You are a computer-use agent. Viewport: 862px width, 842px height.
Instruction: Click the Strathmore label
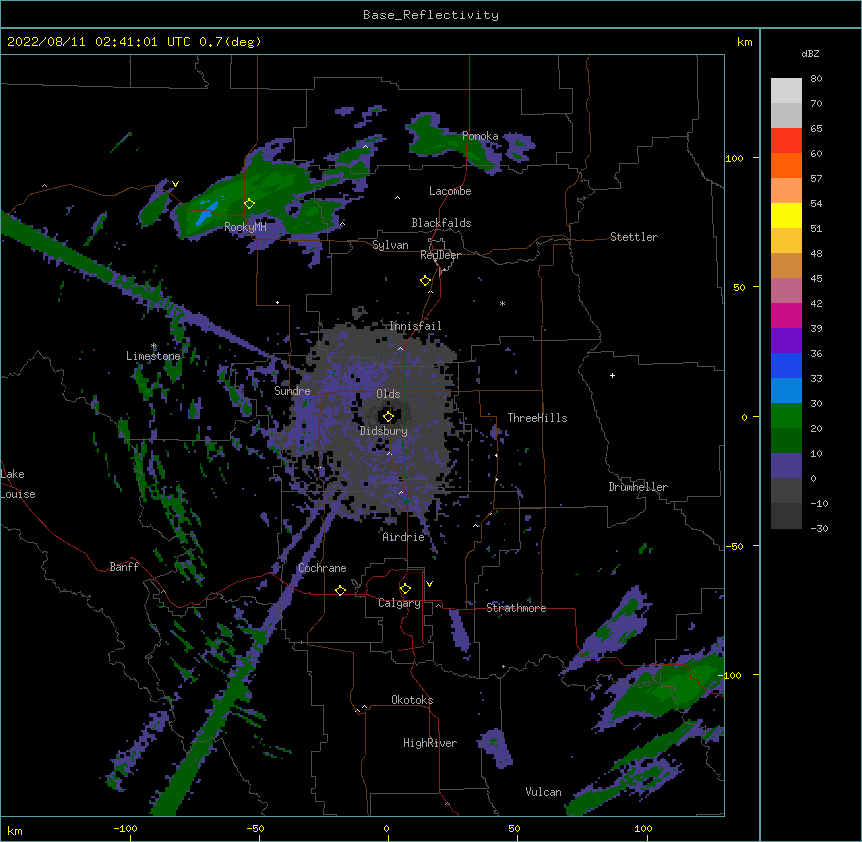[x=516, y=608]
